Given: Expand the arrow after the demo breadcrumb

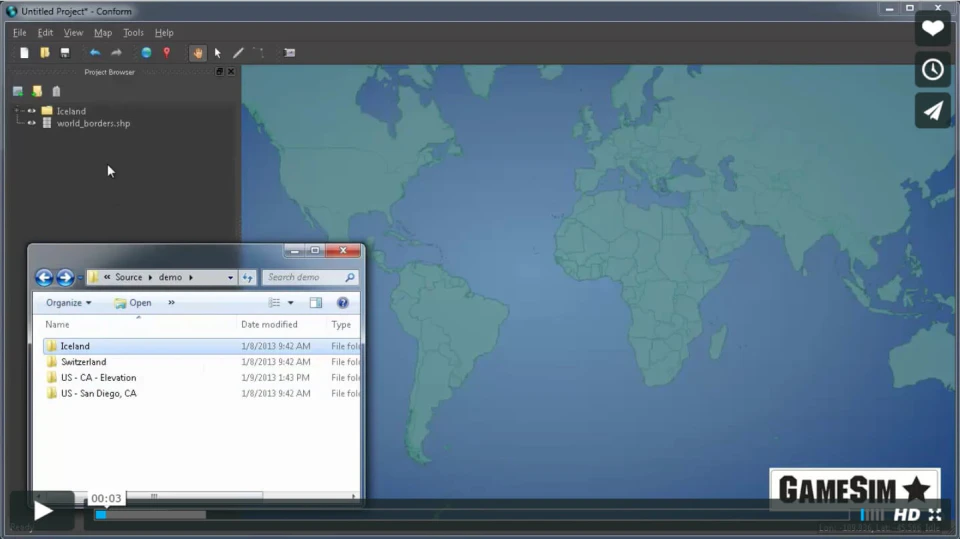Looking at the screenshot, I should pyautogui.click(x=191, y=277).
